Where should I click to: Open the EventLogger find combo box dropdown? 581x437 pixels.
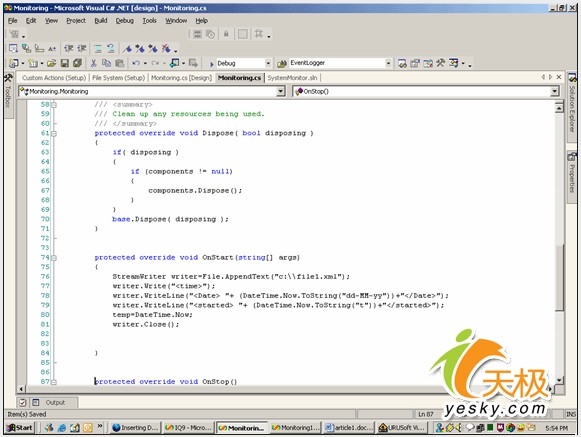[388, 63]
